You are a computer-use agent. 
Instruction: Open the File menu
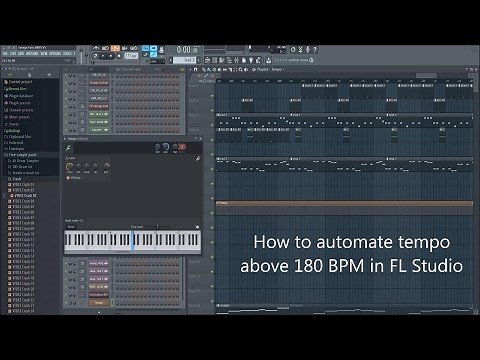coord(5,53)
